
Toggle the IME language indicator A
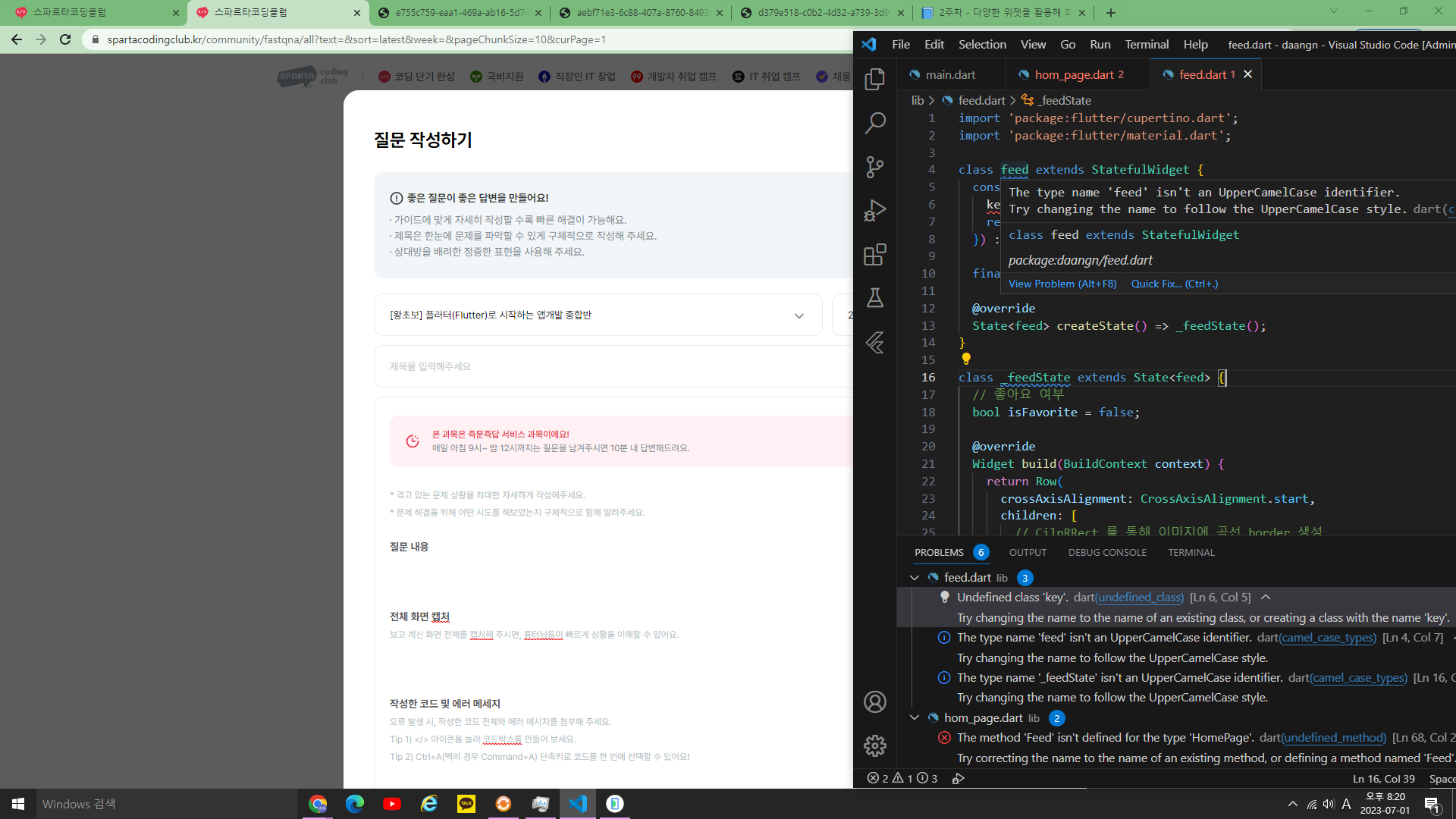pos(1346,805)
